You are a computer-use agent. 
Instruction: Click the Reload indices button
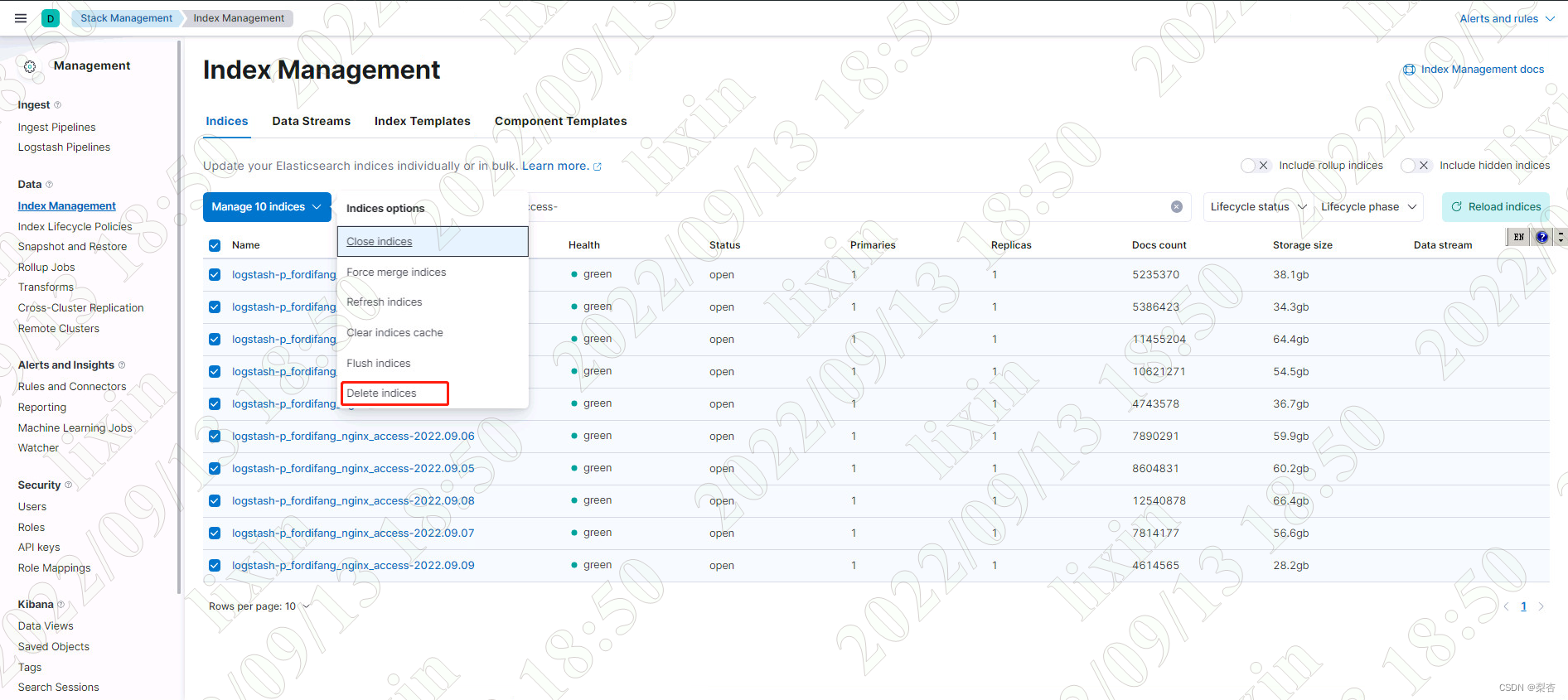[x=1496, y=207]
